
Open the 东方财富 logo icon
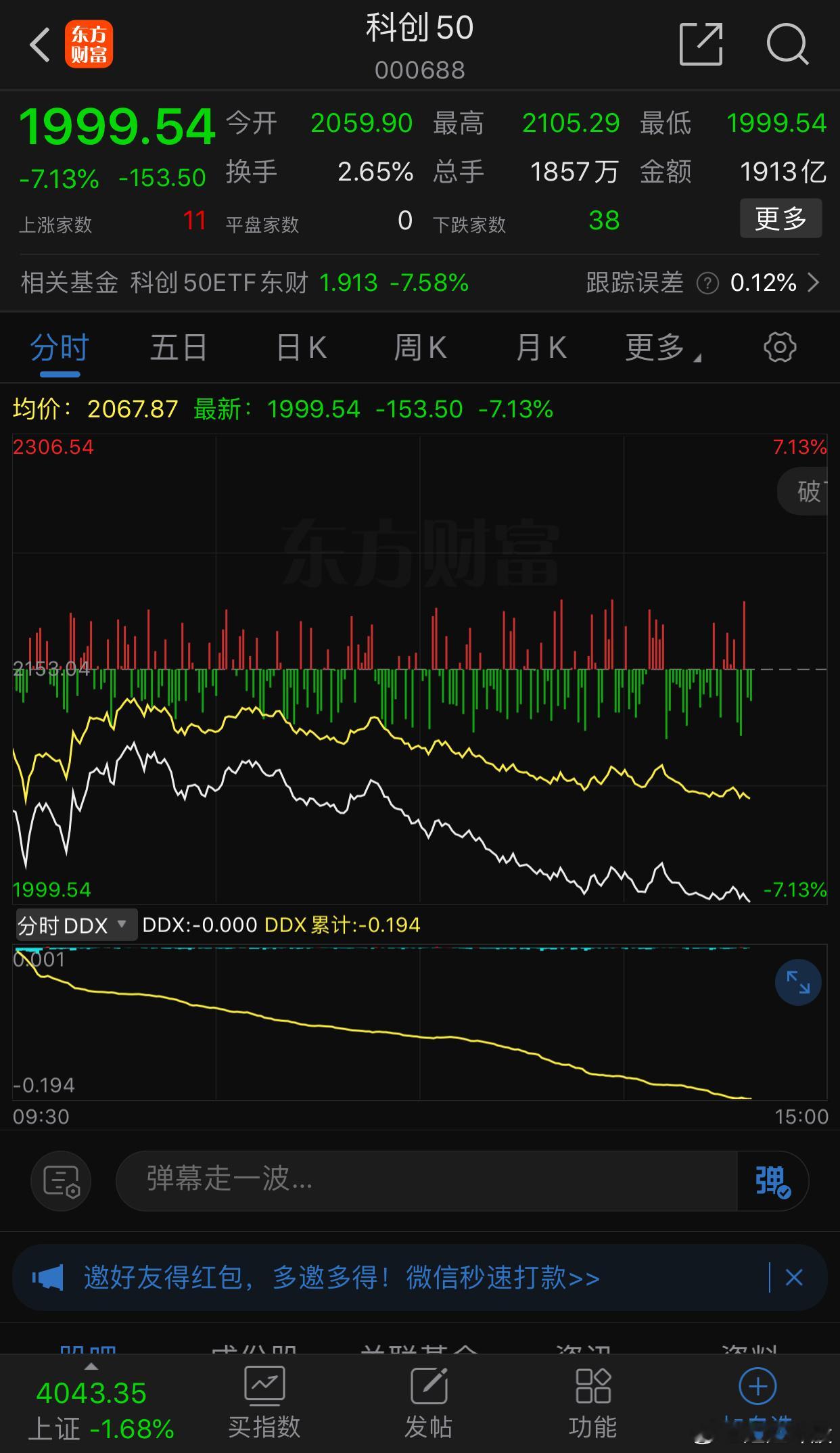click(89, 45)
